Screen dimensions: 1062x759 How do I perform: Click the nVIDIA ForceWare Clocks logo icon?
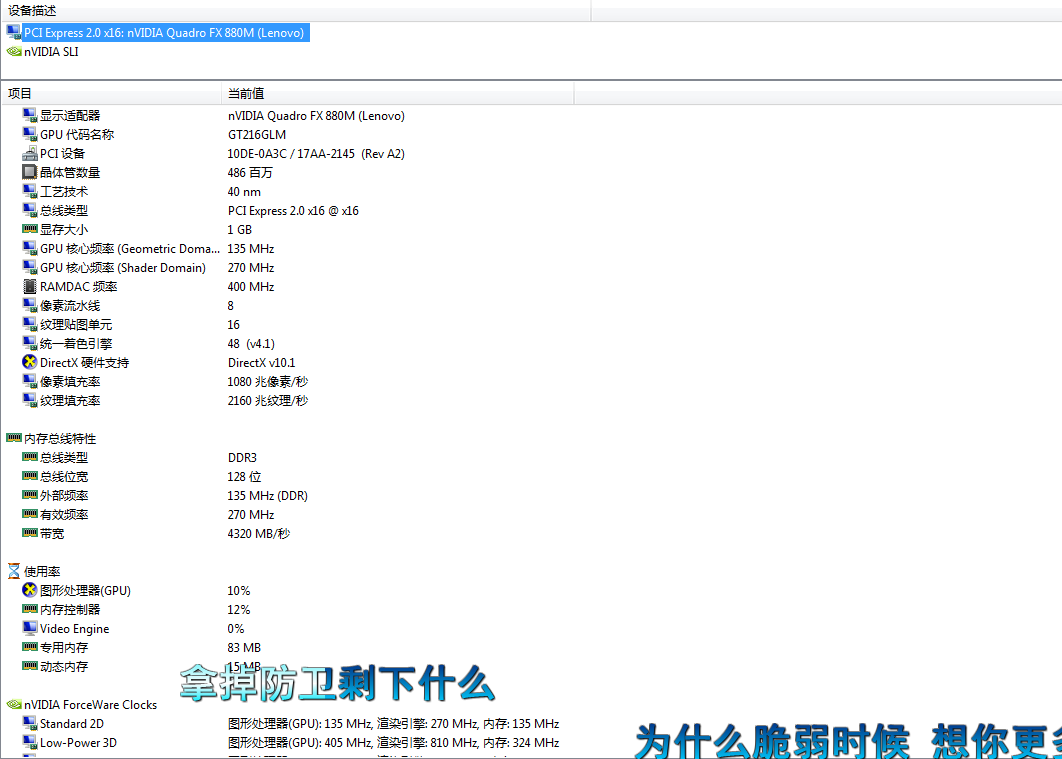click(x=13, y=705)
